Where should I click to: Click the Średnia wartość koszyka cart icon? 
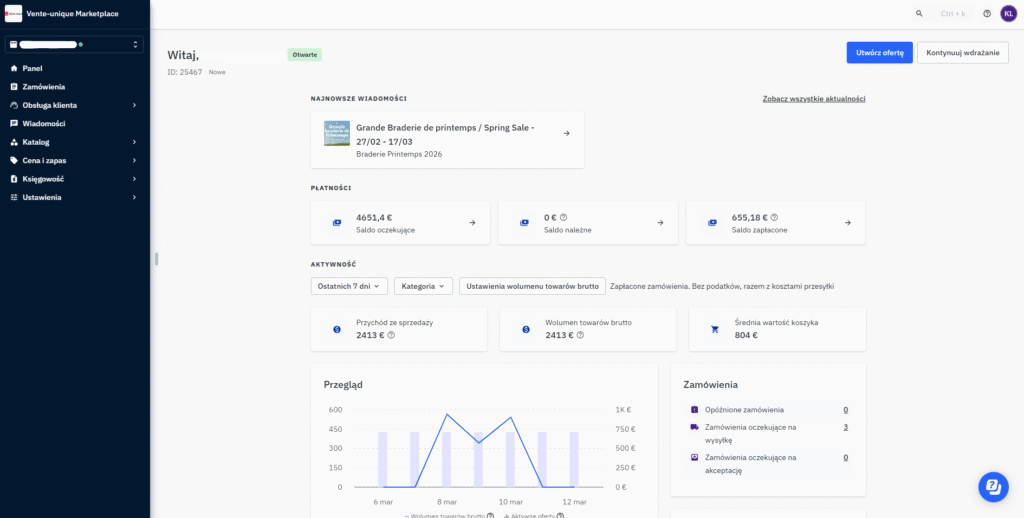click(x=714, y=329)
